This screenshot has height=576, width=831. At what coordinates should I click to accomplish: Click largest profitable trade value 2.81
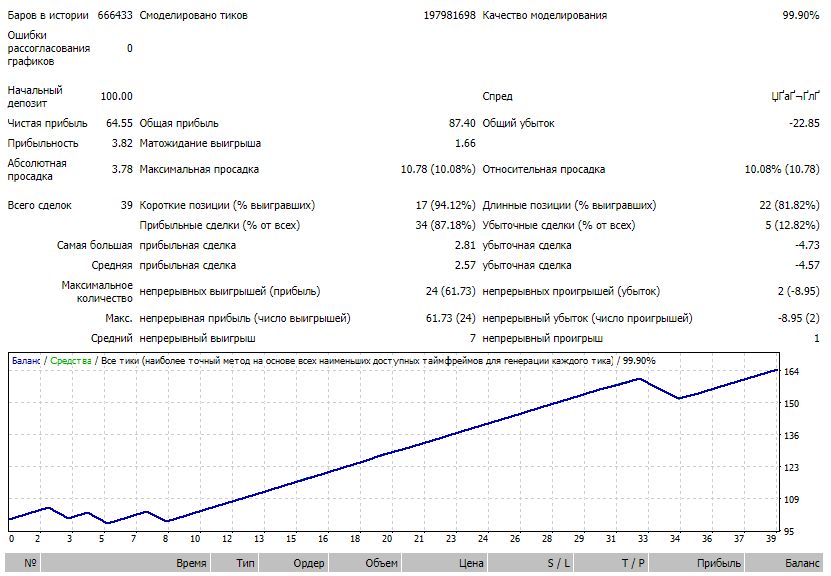pyautogui.click(x=465, y=246)
